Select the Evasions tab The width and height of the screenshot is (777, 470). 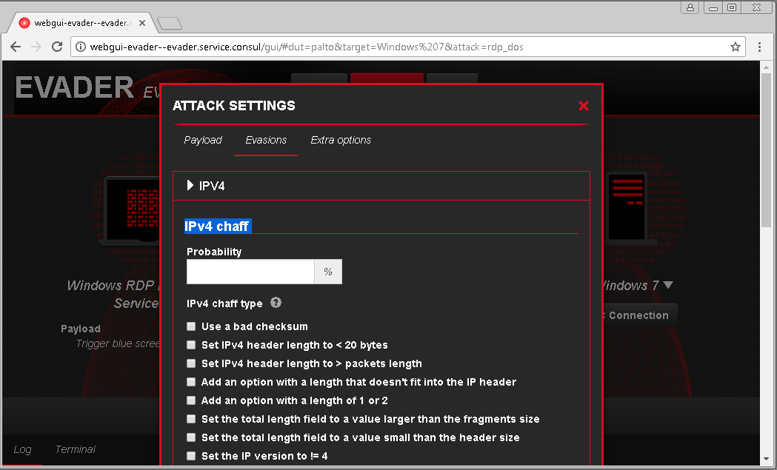(x=266, y=140)
